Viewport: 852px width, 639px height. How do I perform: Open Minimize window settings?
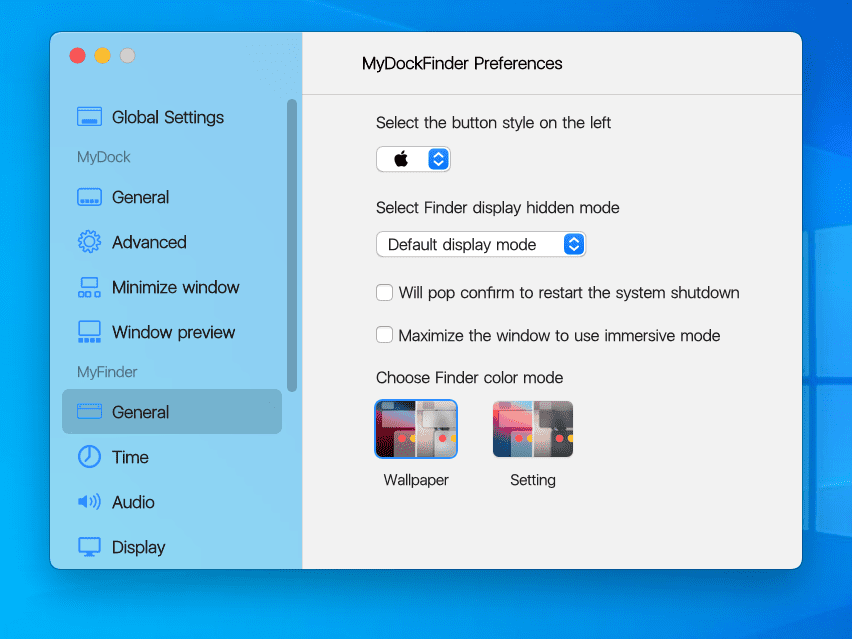coord(172,287)
